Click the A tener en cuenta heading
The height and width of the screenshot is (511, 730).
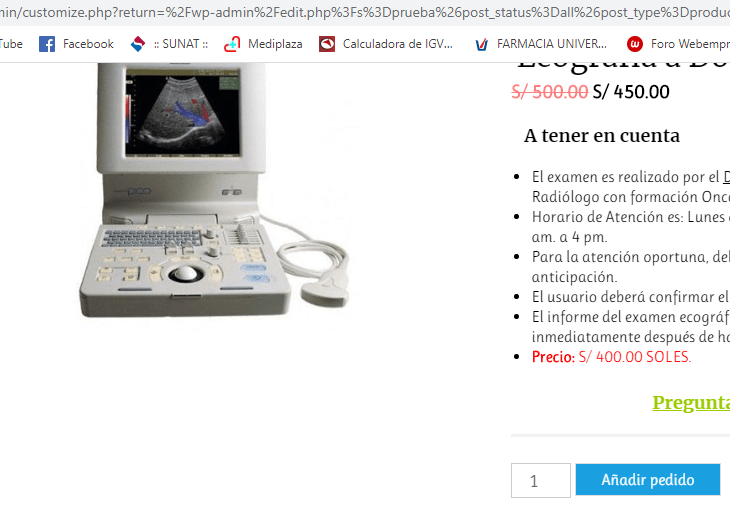[602, 136]
